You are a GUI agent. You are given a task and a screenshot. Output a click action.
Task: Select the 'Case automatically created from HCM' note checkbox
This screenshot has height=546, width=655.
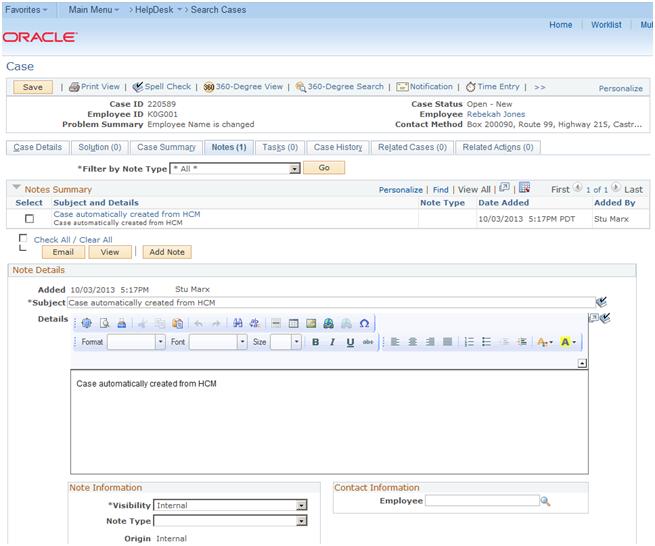click(x=29, y=218)
